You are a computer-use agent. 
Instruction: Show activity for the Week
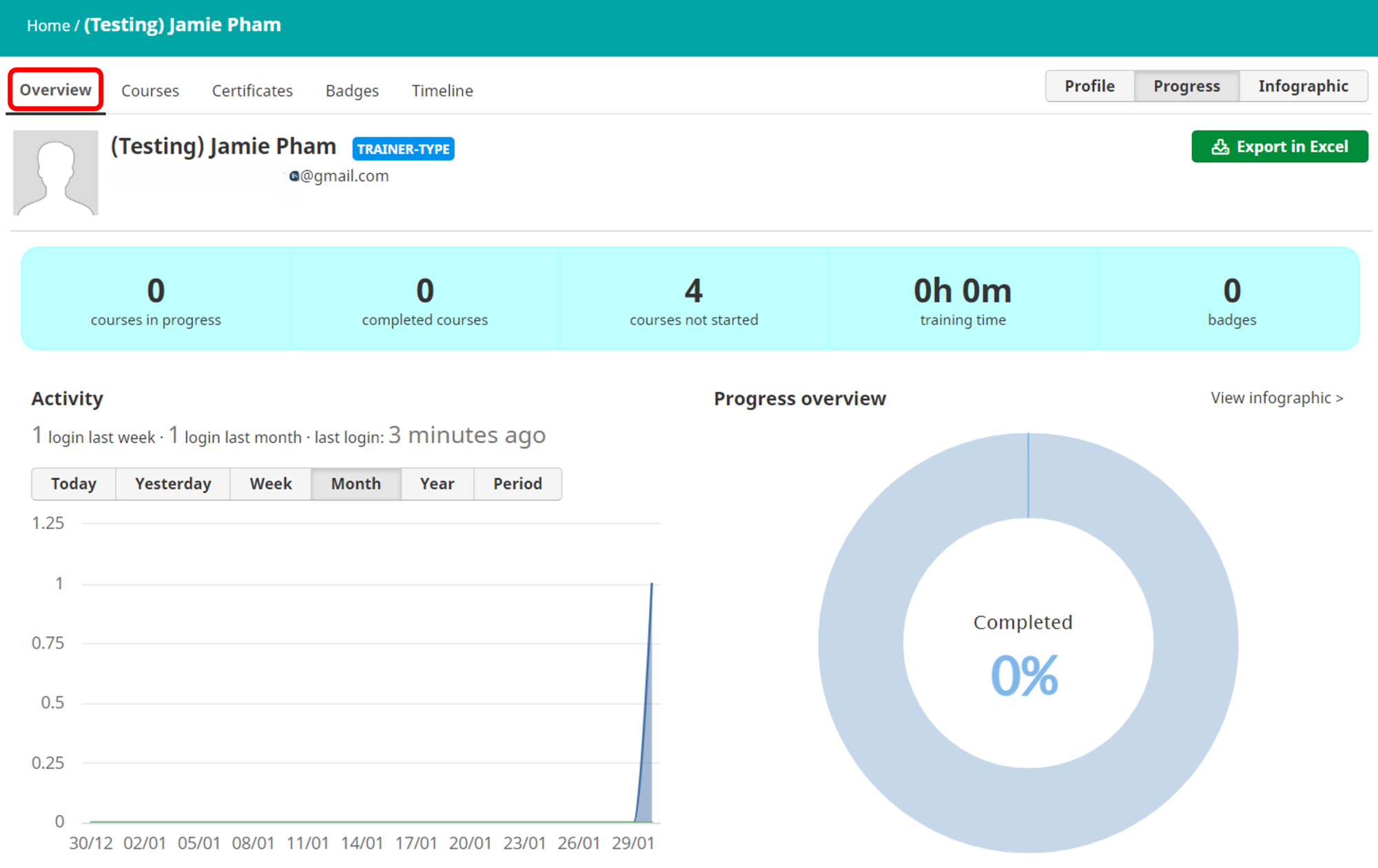(x=270, y=484)
